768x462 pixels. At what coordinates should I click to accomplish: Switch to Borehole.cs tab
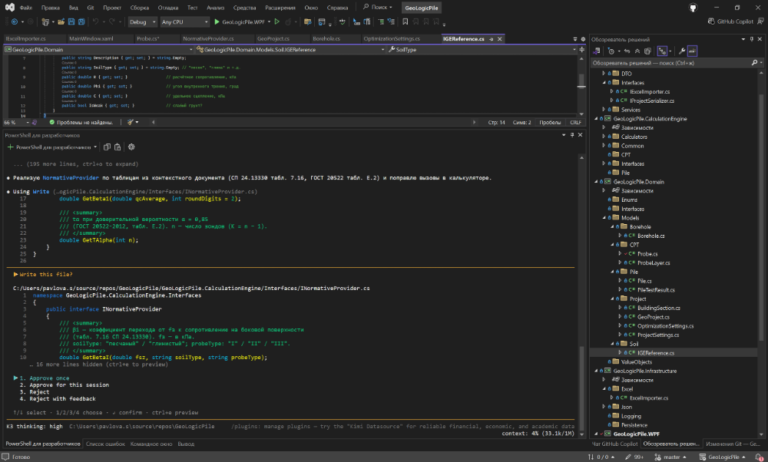(x=326, y=39)
